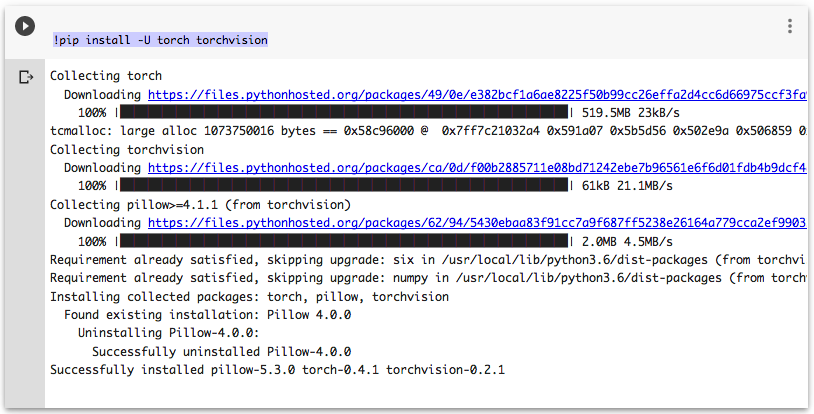Run the pip install cell
Screen dimensions: 814x414
[x=25, y=27]
